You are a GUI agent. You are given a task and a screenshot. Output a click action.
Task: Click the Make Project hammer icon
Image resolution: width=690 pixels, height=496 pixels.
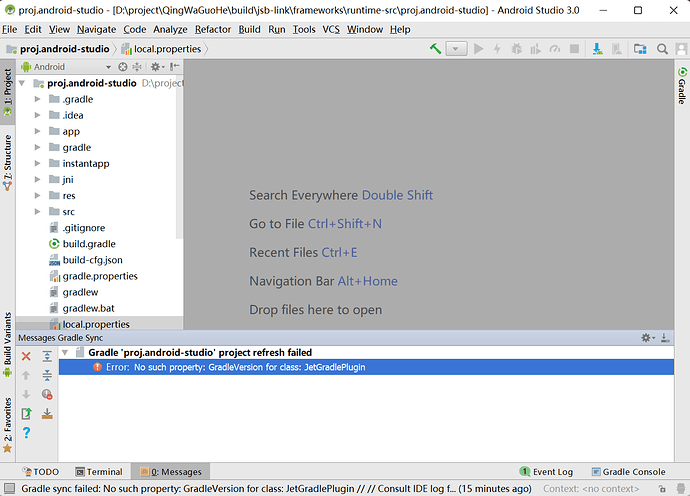[435, 48]
